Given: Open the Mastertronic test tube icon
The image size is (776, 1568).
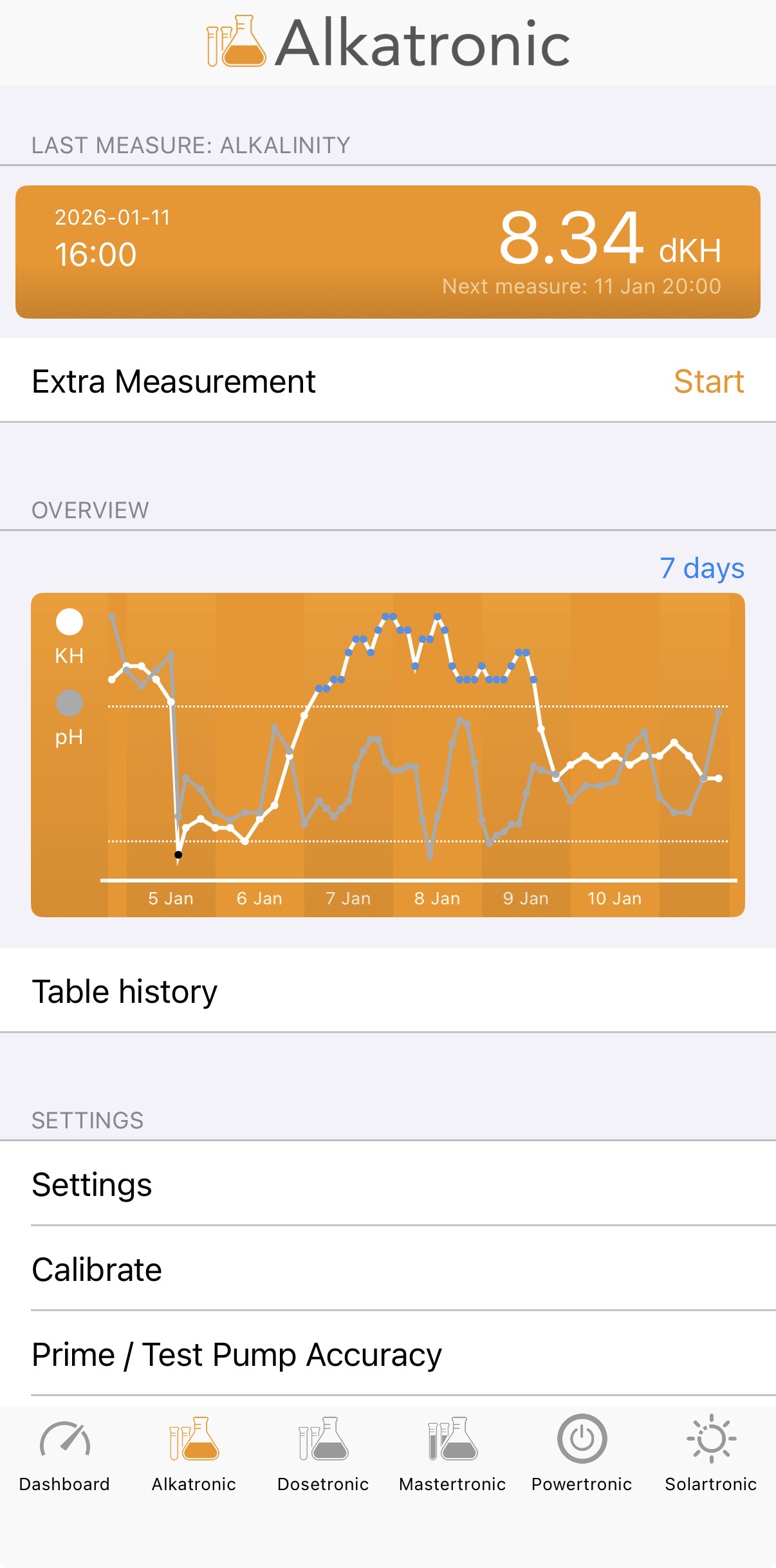Looking at the screenshot, I should (x=452, y=1439).
